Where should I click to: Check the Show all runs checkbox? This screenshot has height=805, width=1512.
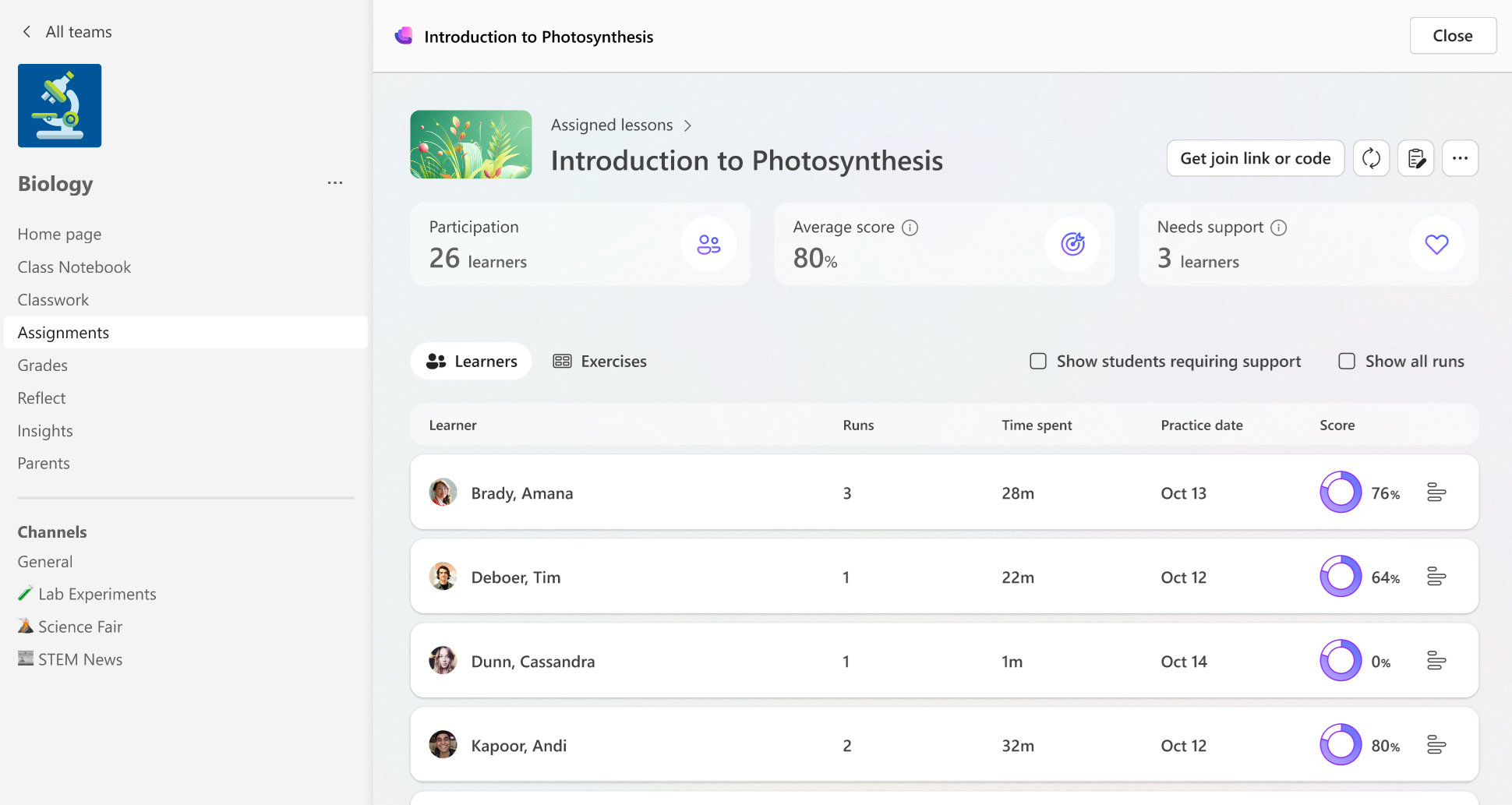pyautogui.click(x=1347, y=361)
